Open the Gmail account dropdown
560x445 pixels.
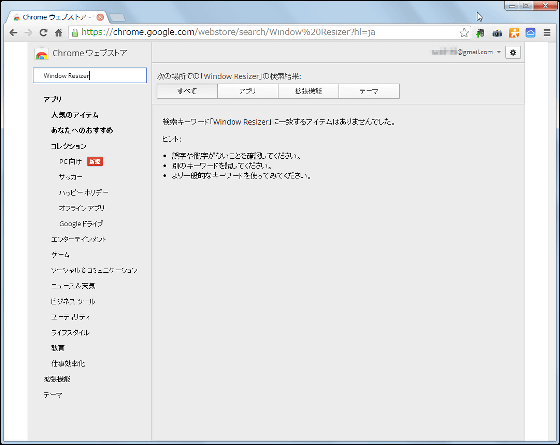pos(466,52)
